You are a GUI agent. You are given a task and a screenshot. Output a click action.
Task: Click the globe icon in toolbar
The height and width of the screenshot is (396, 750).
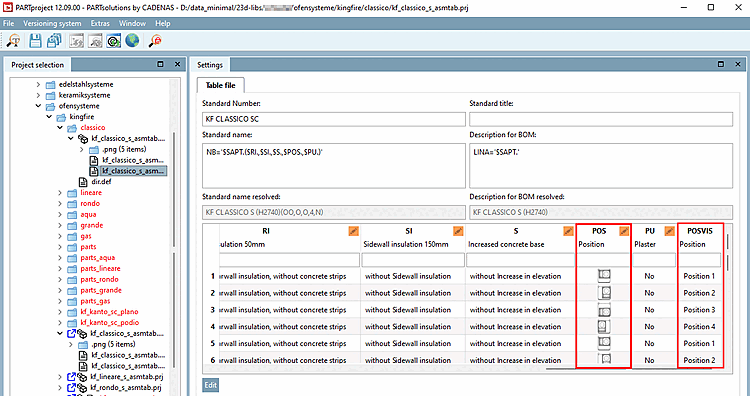click(x=132, y=41)
